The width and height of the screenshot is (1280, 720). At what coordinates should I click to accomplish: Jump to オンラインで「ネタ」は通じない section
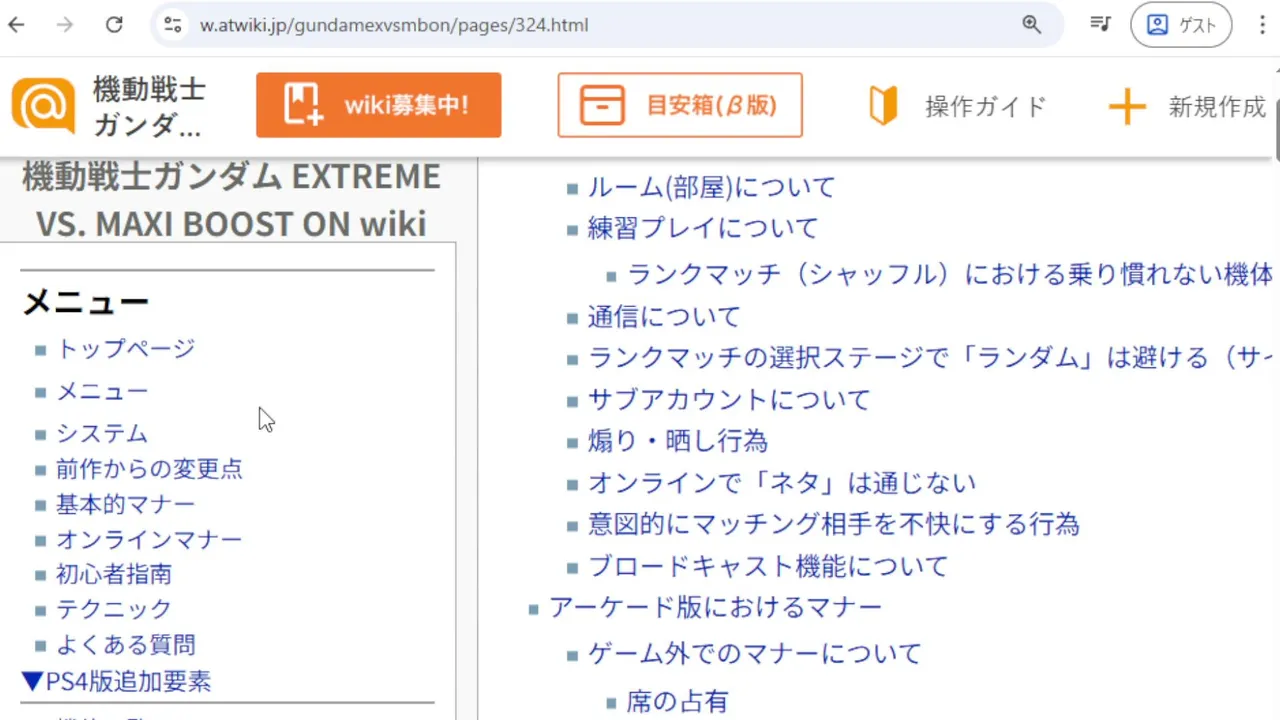782,483
